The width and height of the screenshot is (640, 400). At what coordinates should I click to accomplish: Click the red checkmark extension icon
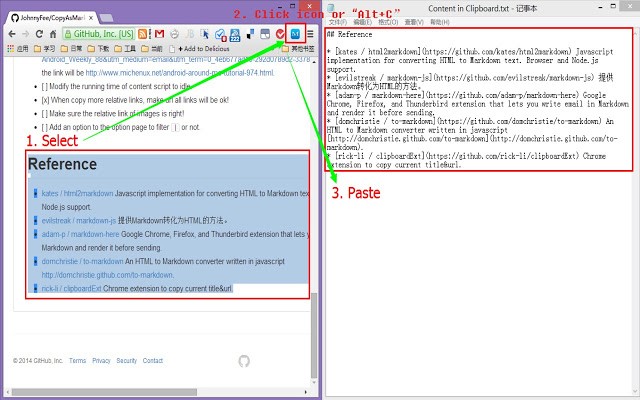click(x=281, y=33)
